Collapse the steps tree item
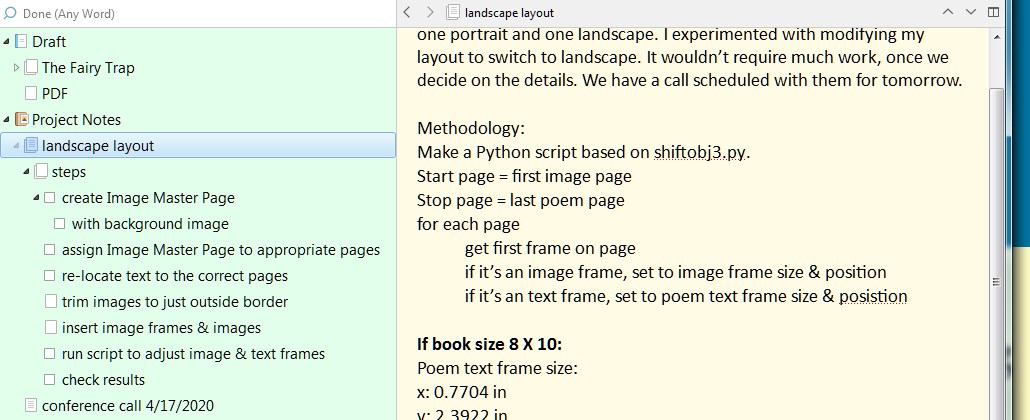This screenshot has height=420, width=1030. point(26,172)
